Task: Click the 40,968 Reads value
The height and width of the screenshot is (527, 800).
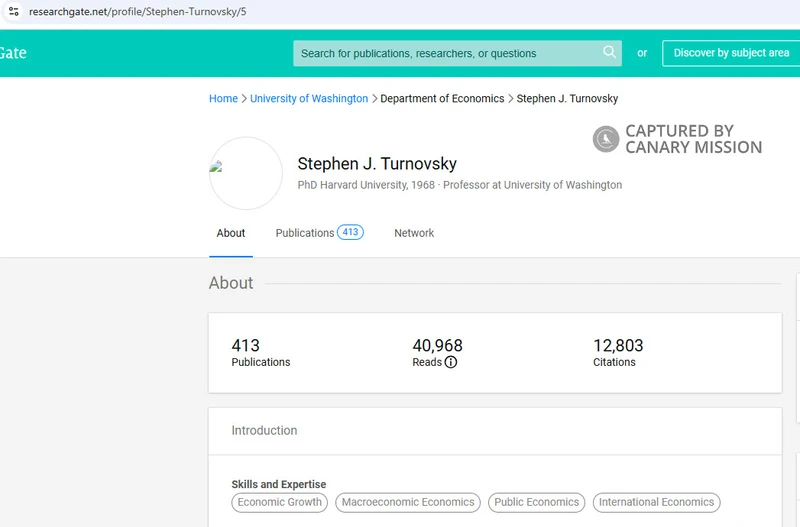Action: click(x=437, y=345)
